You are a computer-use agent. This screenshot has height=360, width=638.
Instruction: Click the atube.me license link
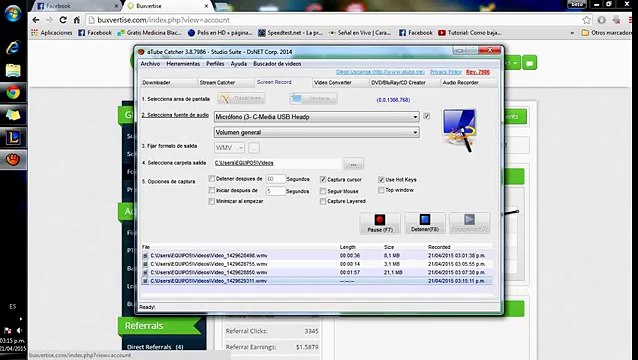click(x=380, y=72)
